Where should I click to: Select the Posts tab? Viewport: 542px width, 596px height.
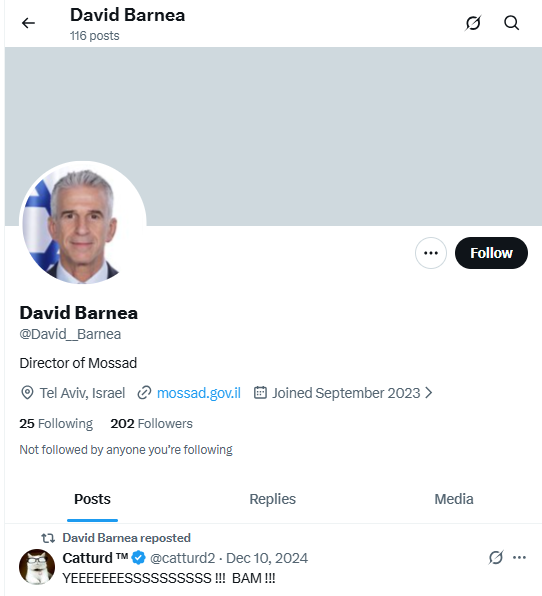click(x=92, y=499)
